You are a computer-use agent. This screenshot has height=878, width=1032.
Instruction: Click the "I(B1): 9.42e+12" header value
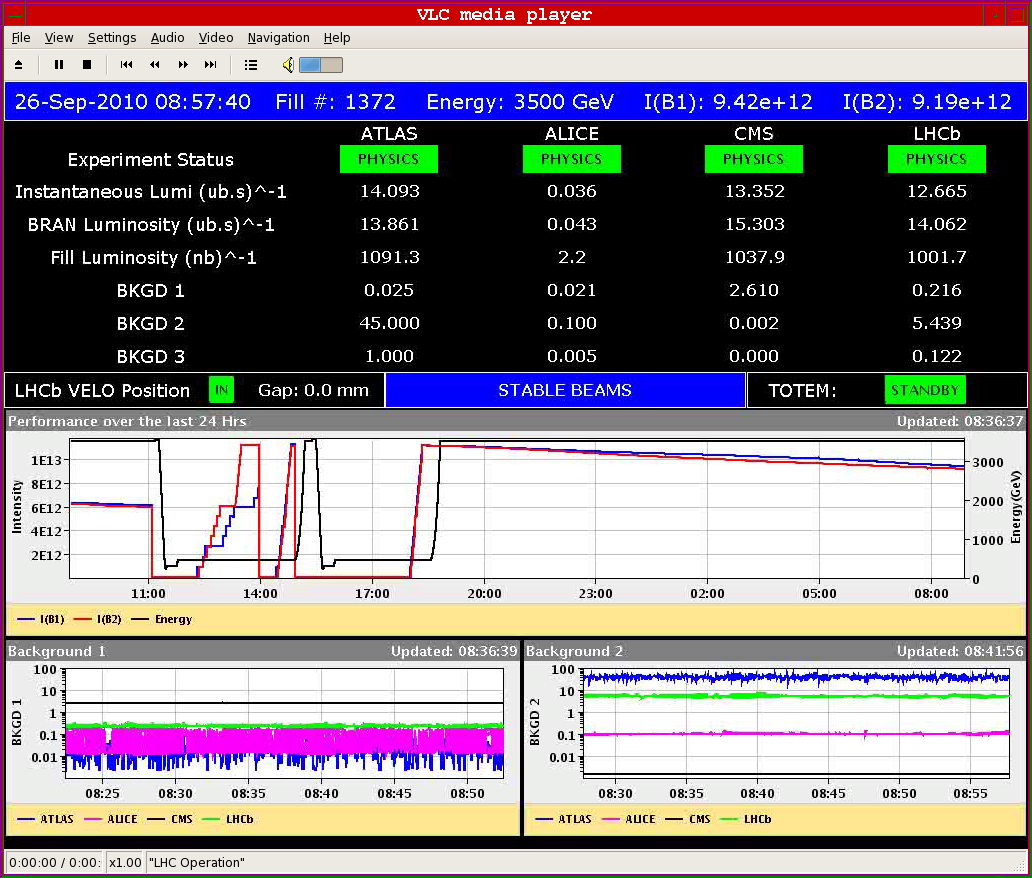(728, 102)
